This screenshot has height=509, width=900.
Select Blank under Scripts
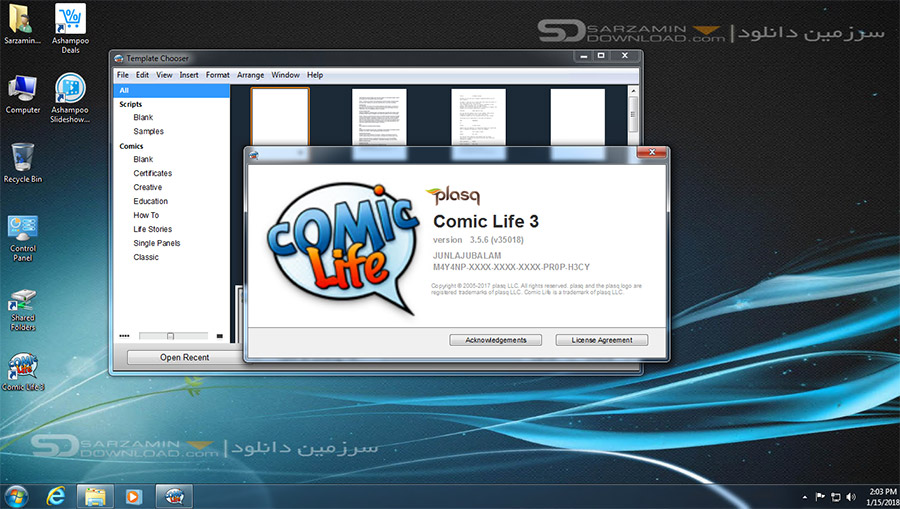pyautogui.click(x=143, y=118)
